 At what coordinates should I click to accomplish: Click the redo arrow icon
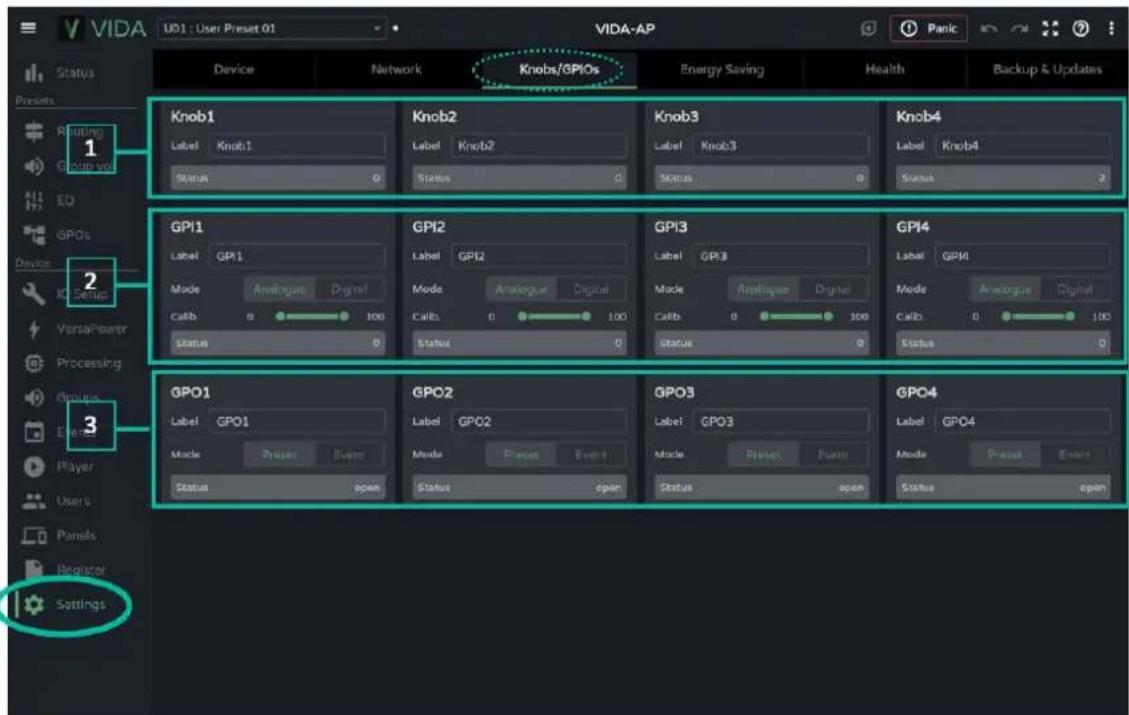1019,29
